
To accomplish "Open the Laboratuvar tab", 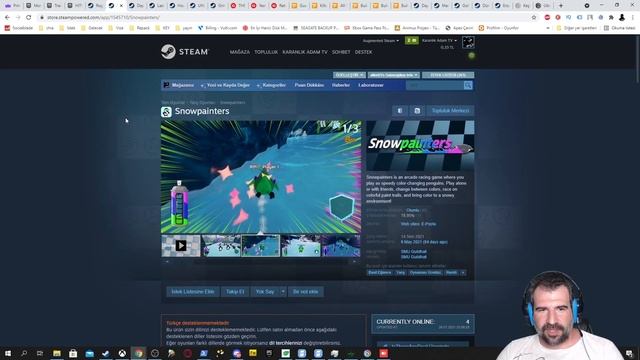I will [x=371, y=85].
